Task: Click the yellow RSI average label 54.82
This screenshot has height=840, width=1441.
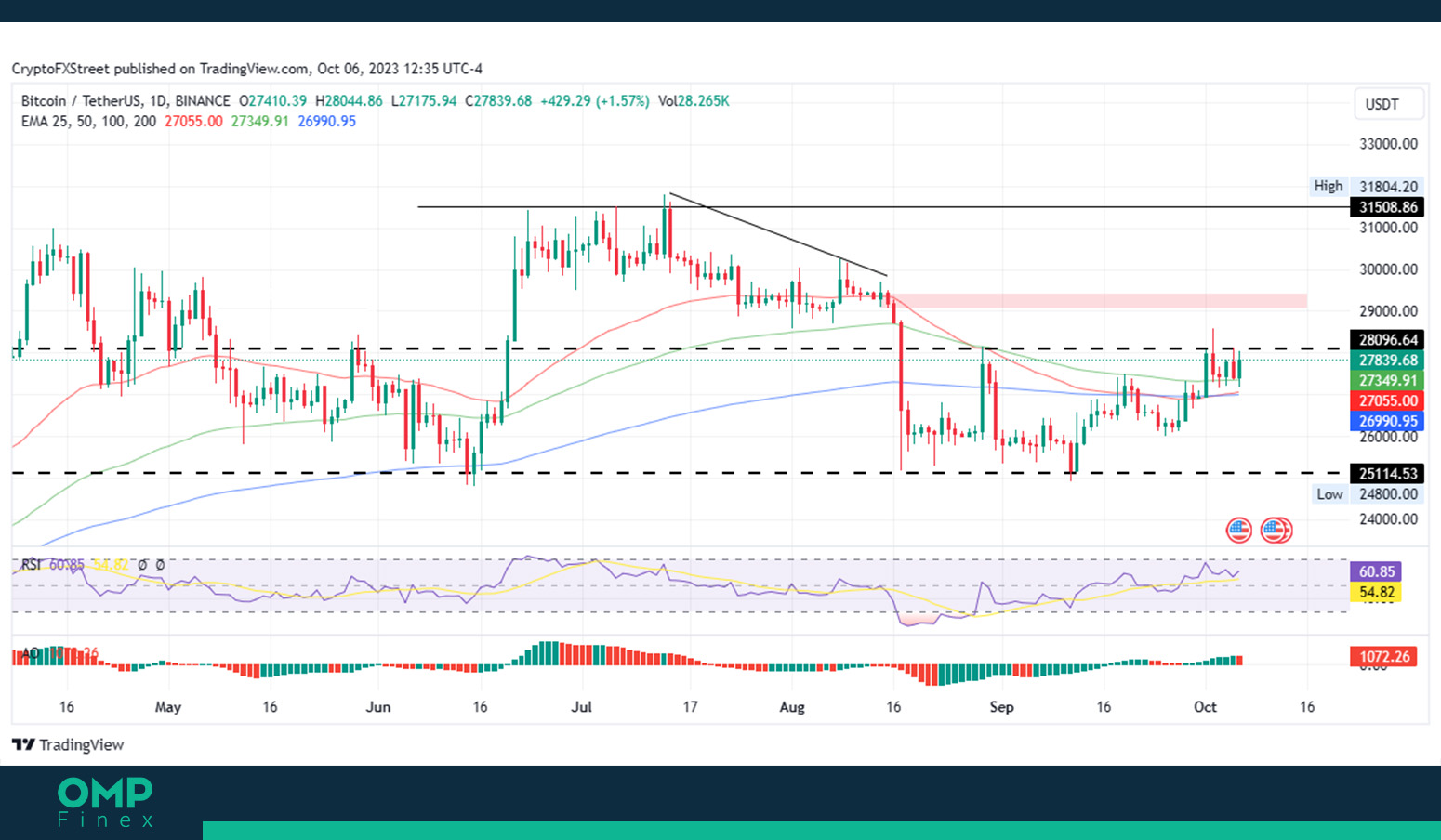Action: point(1375,592)
